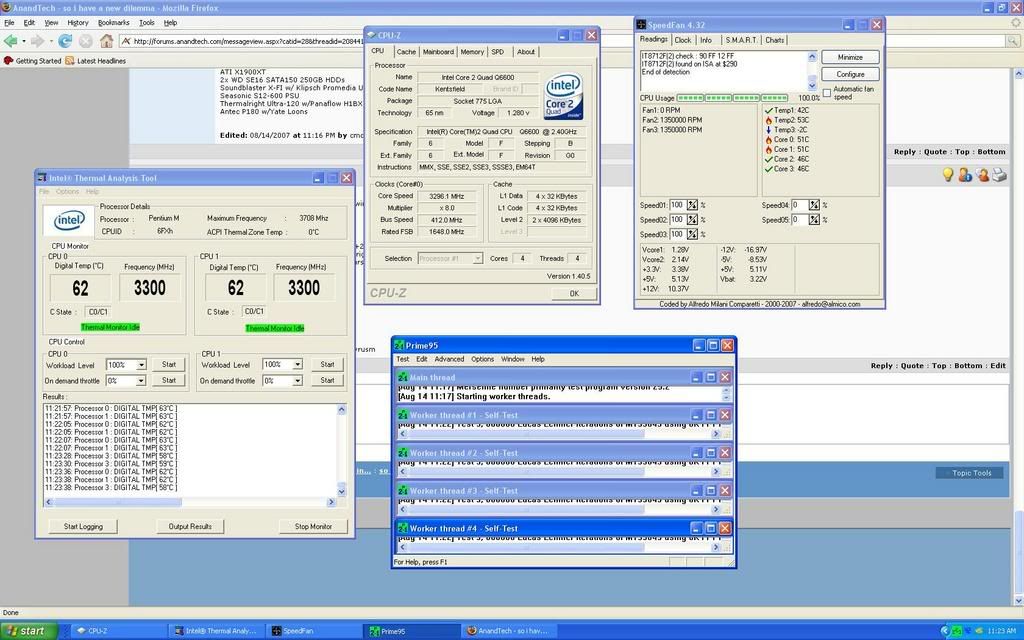Screen dimensions: 1024x640
Task: Click the Intel logo in the Thermal Analysis Tool
Action: click(x=69, y=221)
